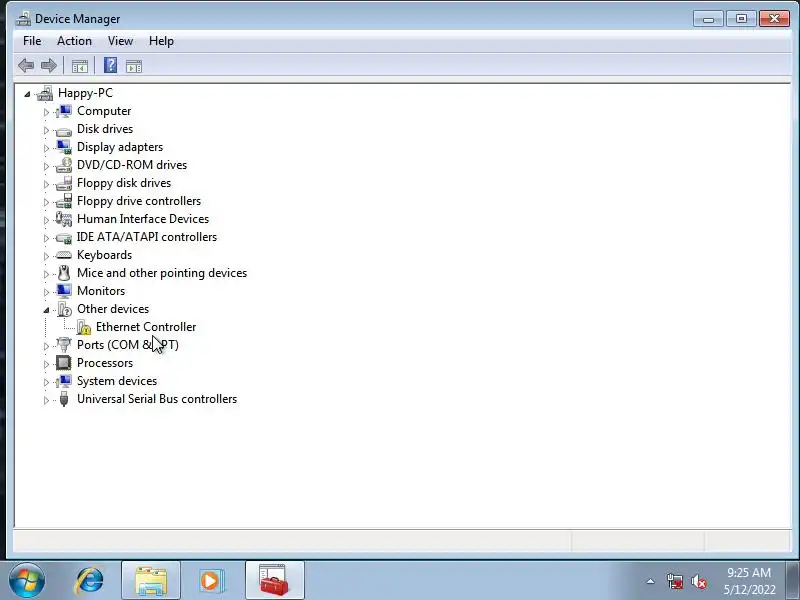Click the Computer category icon
Screen dimensions: 800x600
[x=64, y=111]
